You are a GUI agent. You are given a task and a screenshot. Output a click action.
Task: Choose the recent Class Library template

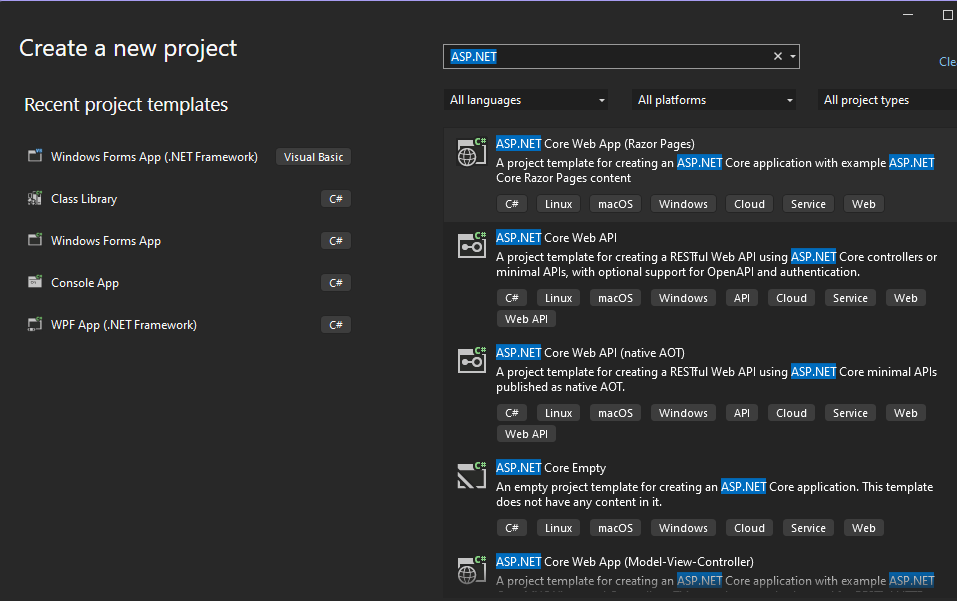point(189,199)
